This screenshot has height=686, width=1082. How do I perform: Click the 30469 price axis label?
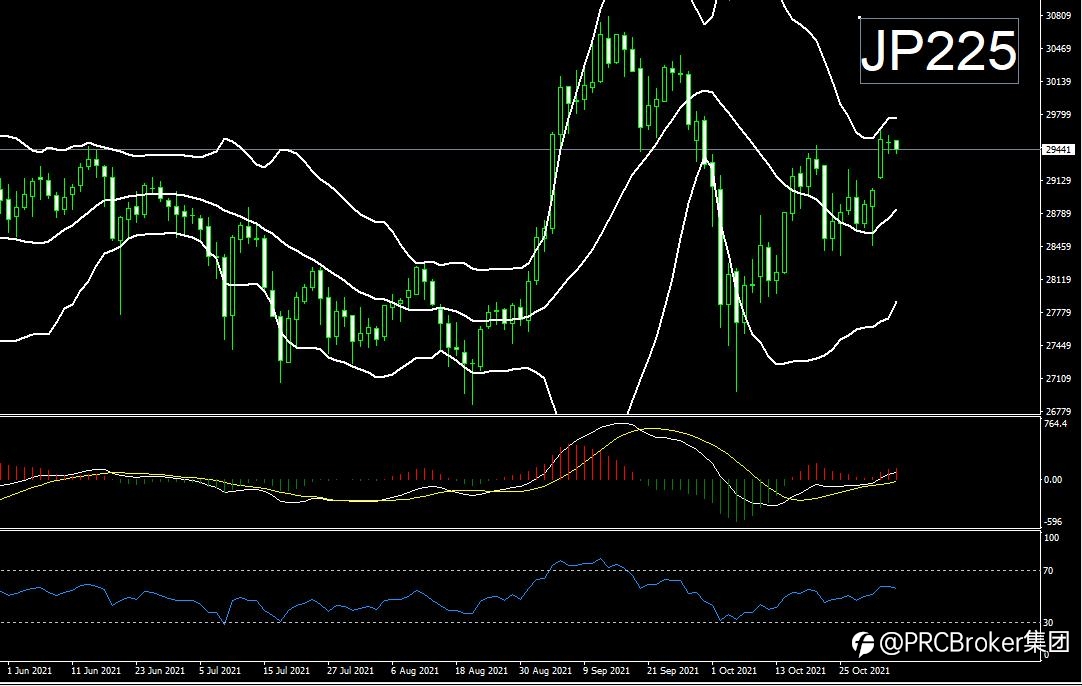pyautogui.click(x=1059, y=48)
